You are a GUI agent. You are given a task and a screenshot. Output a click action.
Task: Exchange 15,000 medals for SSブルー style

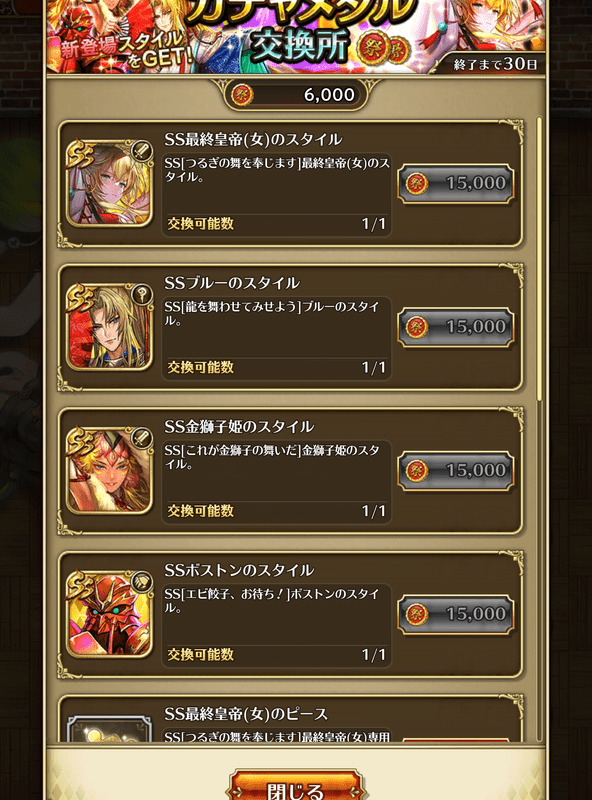[x=455, y=327]
